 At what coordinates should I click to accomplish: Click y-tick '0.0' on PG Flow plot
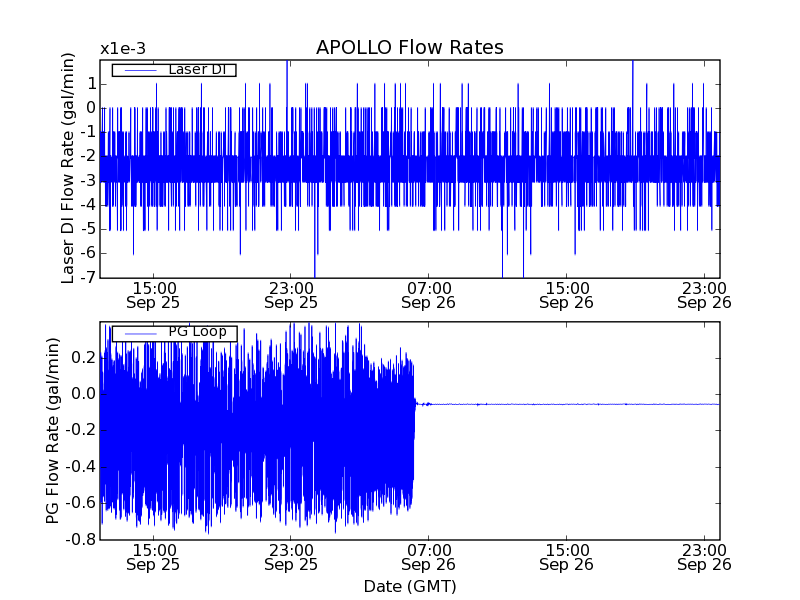pyautogui.click(x=84, y=394)
